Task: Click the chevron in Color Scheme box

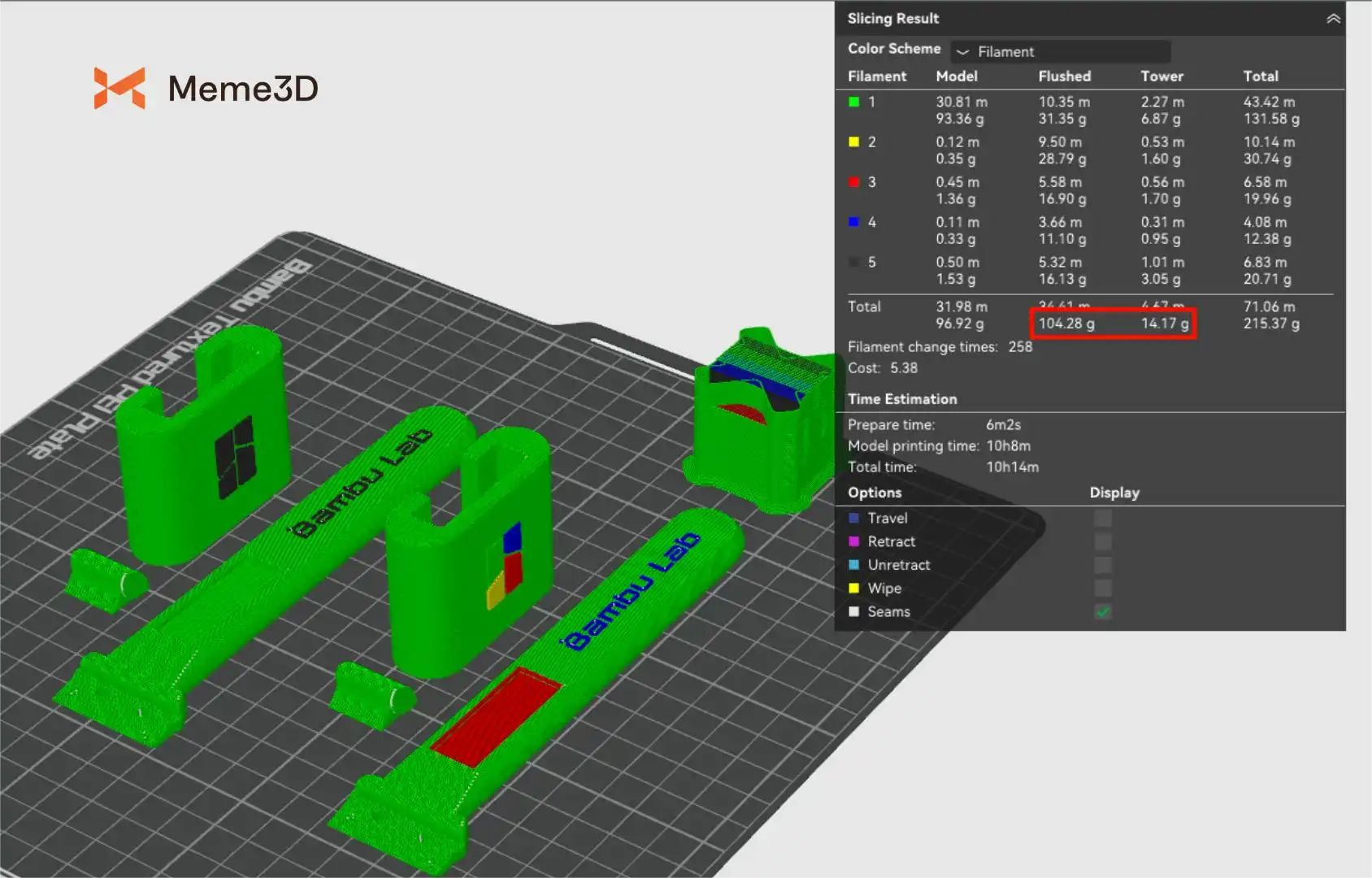Action: pos(963,52)
